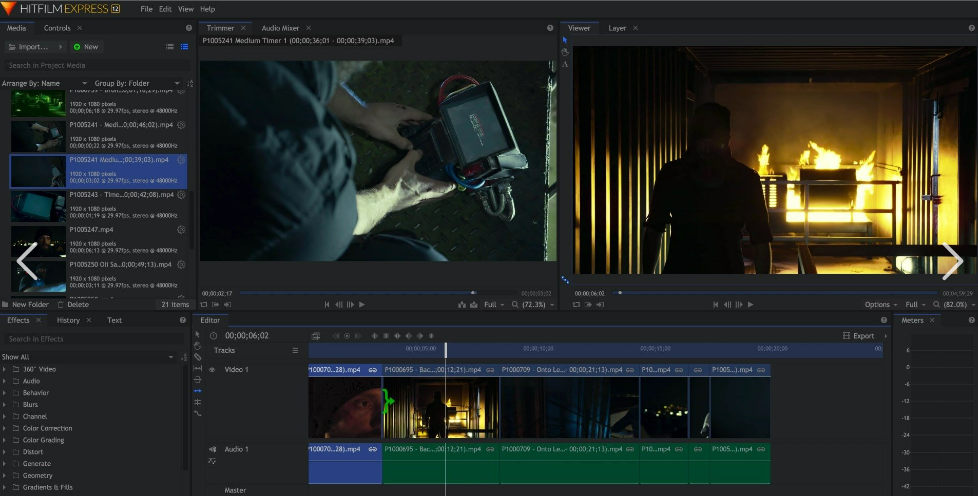Screen dimensions: 978x496
Task: Click Delete in the Media panel
Action: click(x=73, y=304)
